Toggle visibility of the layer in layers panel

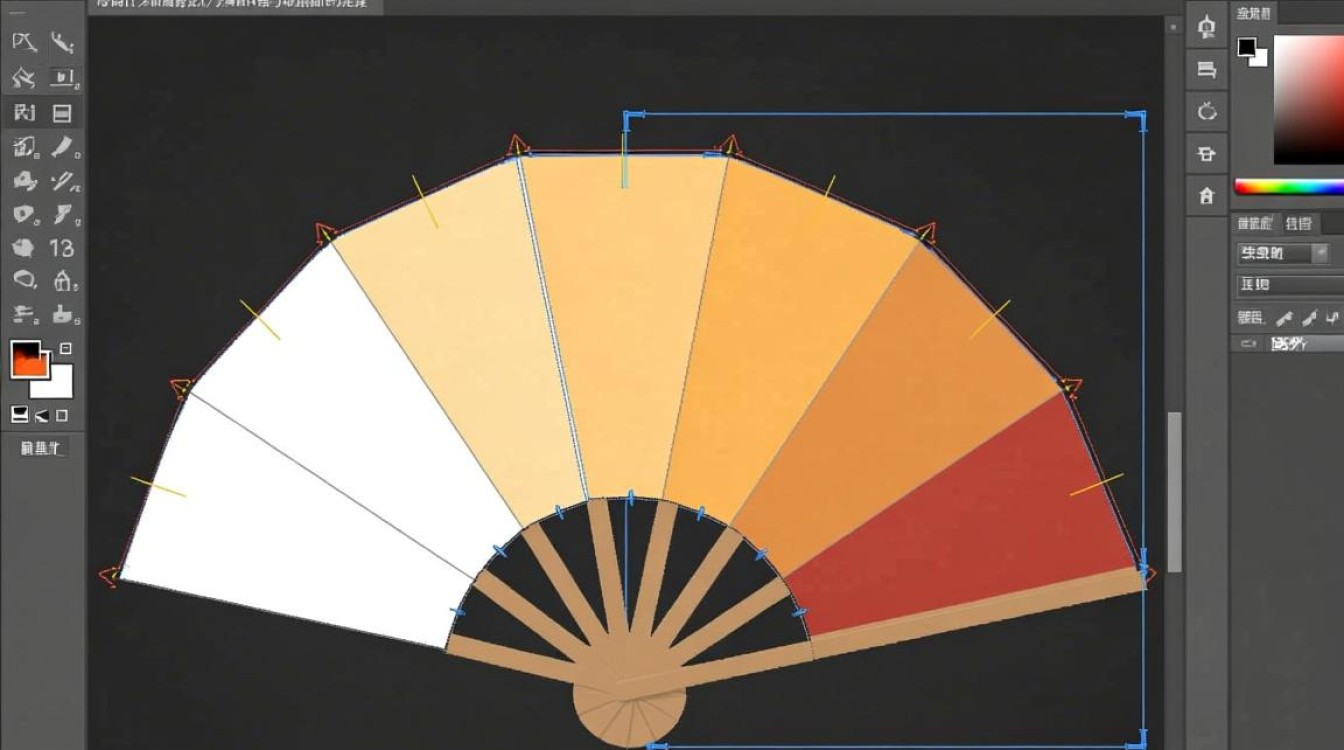pyautogui.click(x=1248, y=343)
